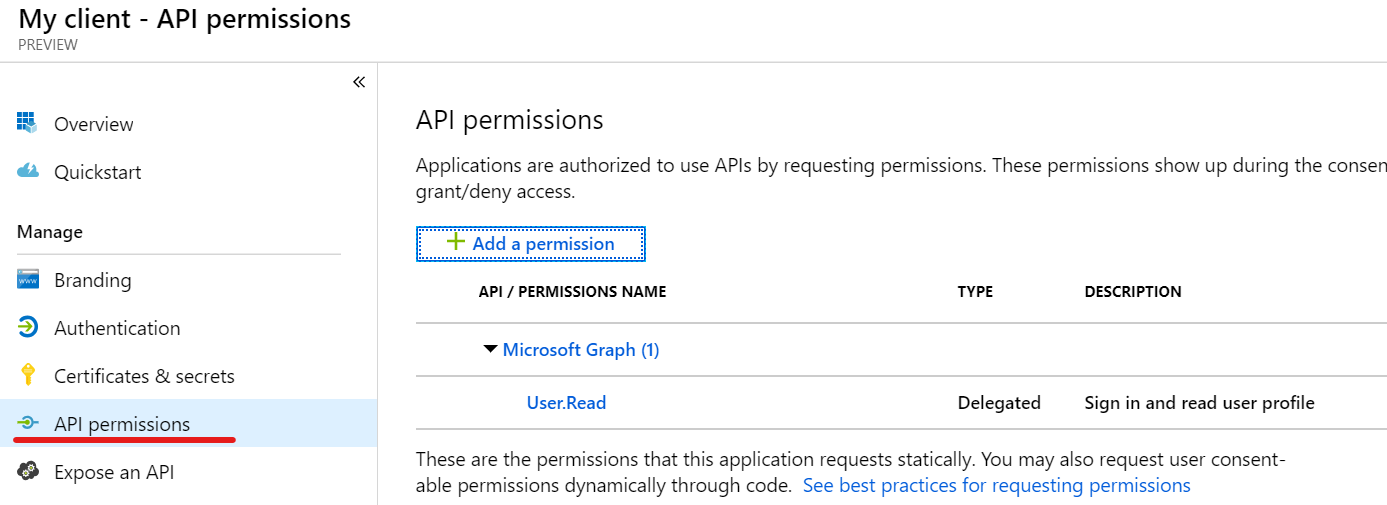
Task: Click the API permissions sidebar icon
Action: pyautogui.click(x=28, y=423)
